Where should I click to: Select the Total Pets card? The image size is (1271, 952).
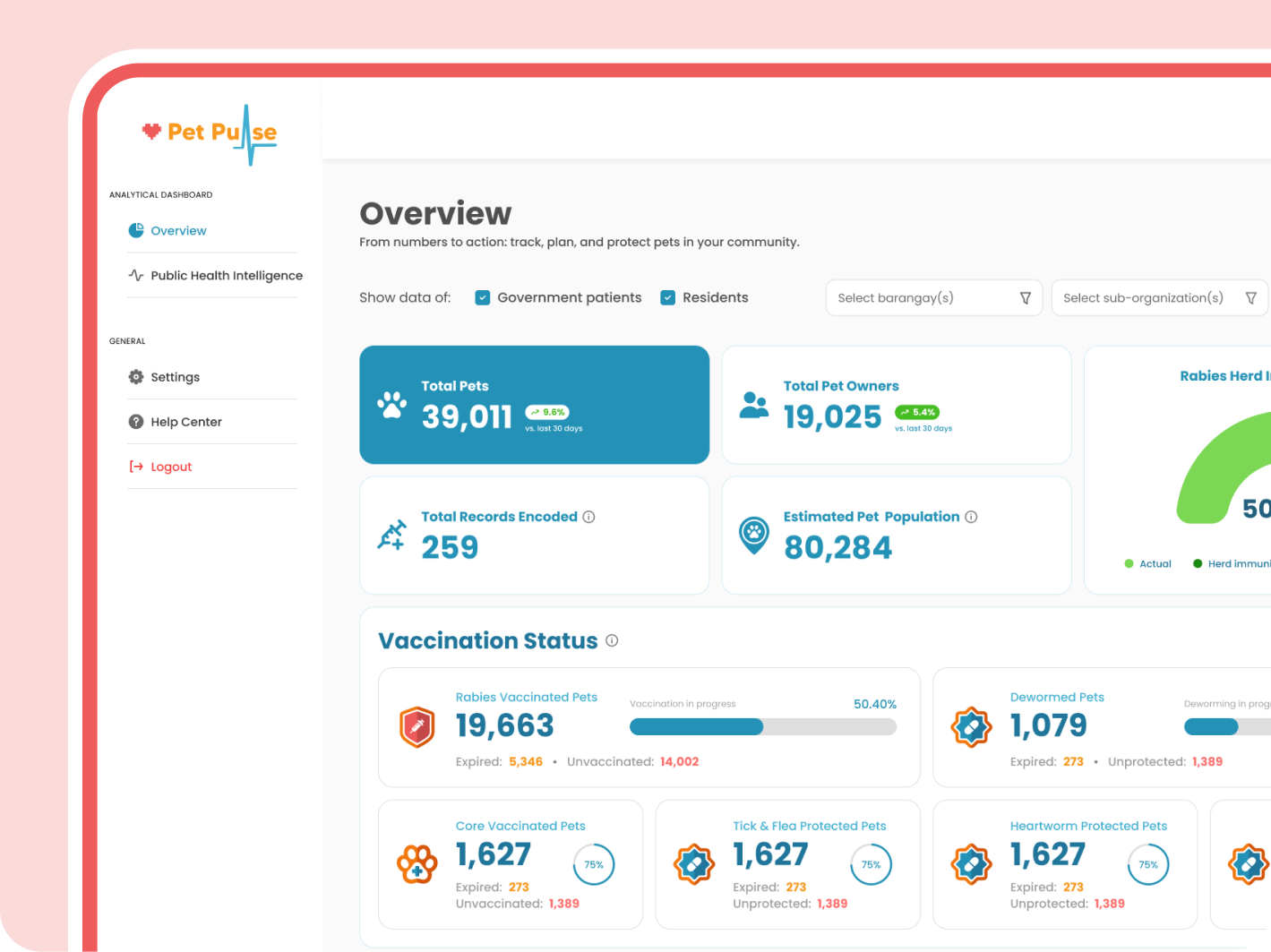[x=535, y=405]
